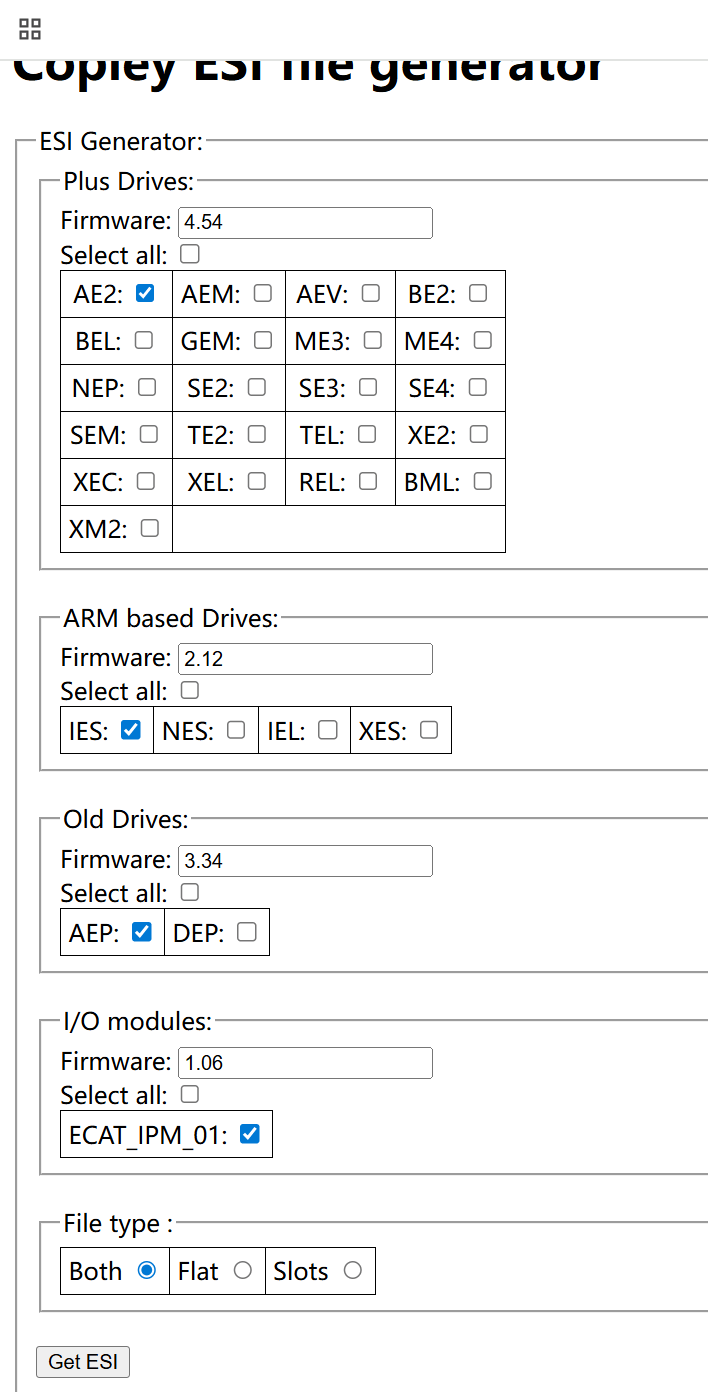Image resolution: width=708 pixels, height=1392 pixels.
Task: Enable the XM2 checkbox
Action: (150, 528)
